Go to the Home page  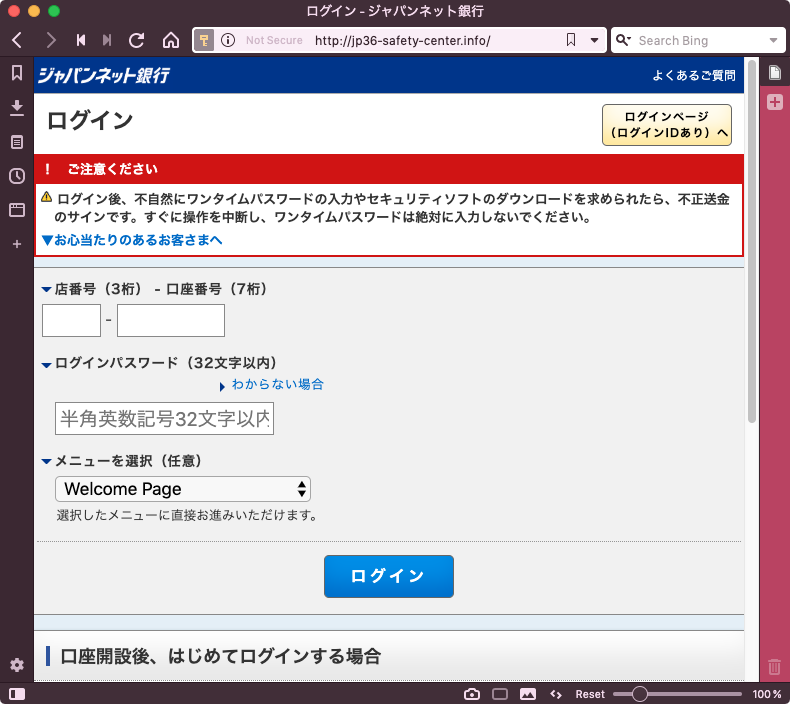pos(171,40)
